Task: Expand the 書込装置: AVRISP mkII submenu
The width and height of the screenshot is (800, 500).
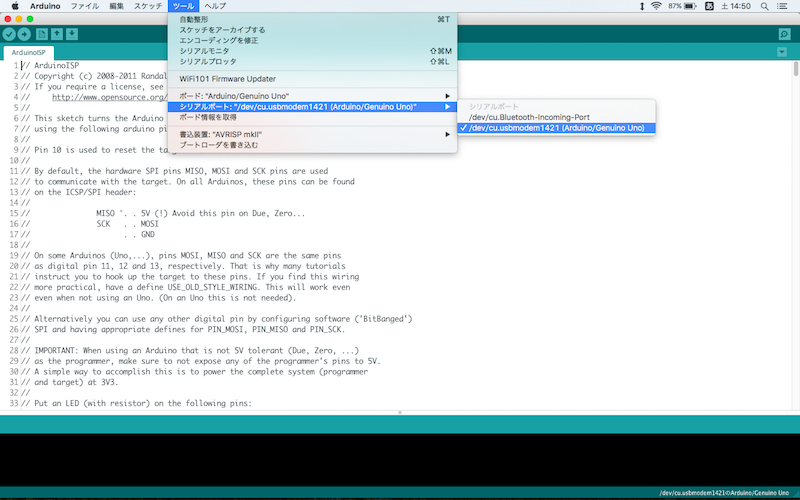Action: point(312,134)
